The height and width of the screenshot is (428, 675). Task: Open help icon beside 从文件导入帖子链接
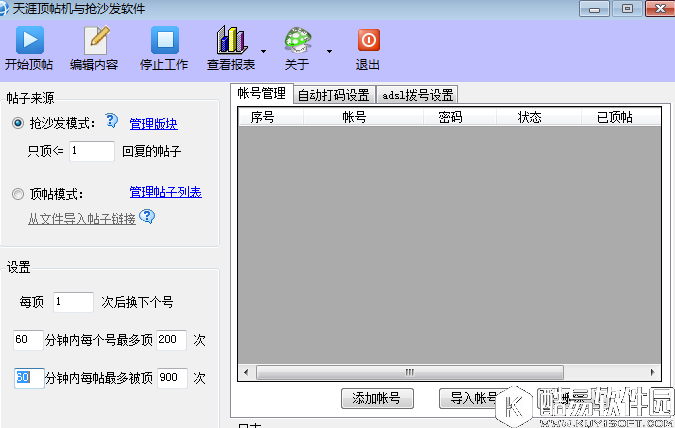pos(147,216)
